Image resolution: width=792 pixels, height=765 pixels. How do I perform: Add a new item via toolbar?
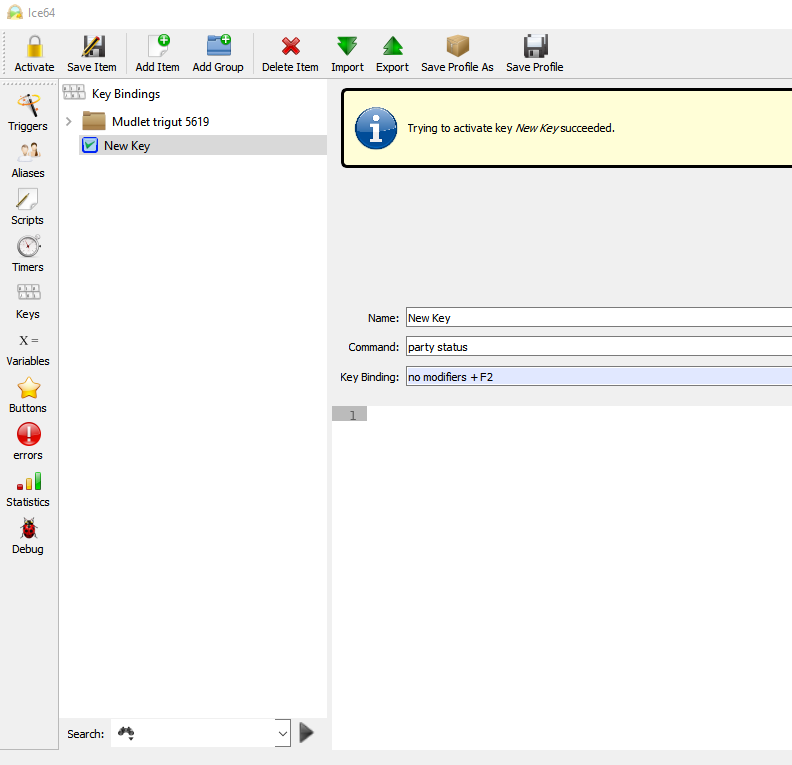(x=158, y=47)
